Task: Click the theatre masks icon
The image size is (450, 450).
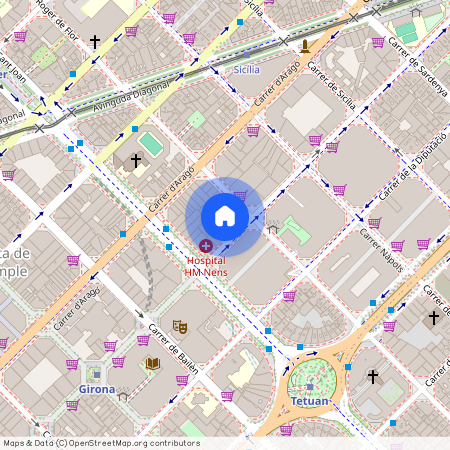Action: coord(180,327)
